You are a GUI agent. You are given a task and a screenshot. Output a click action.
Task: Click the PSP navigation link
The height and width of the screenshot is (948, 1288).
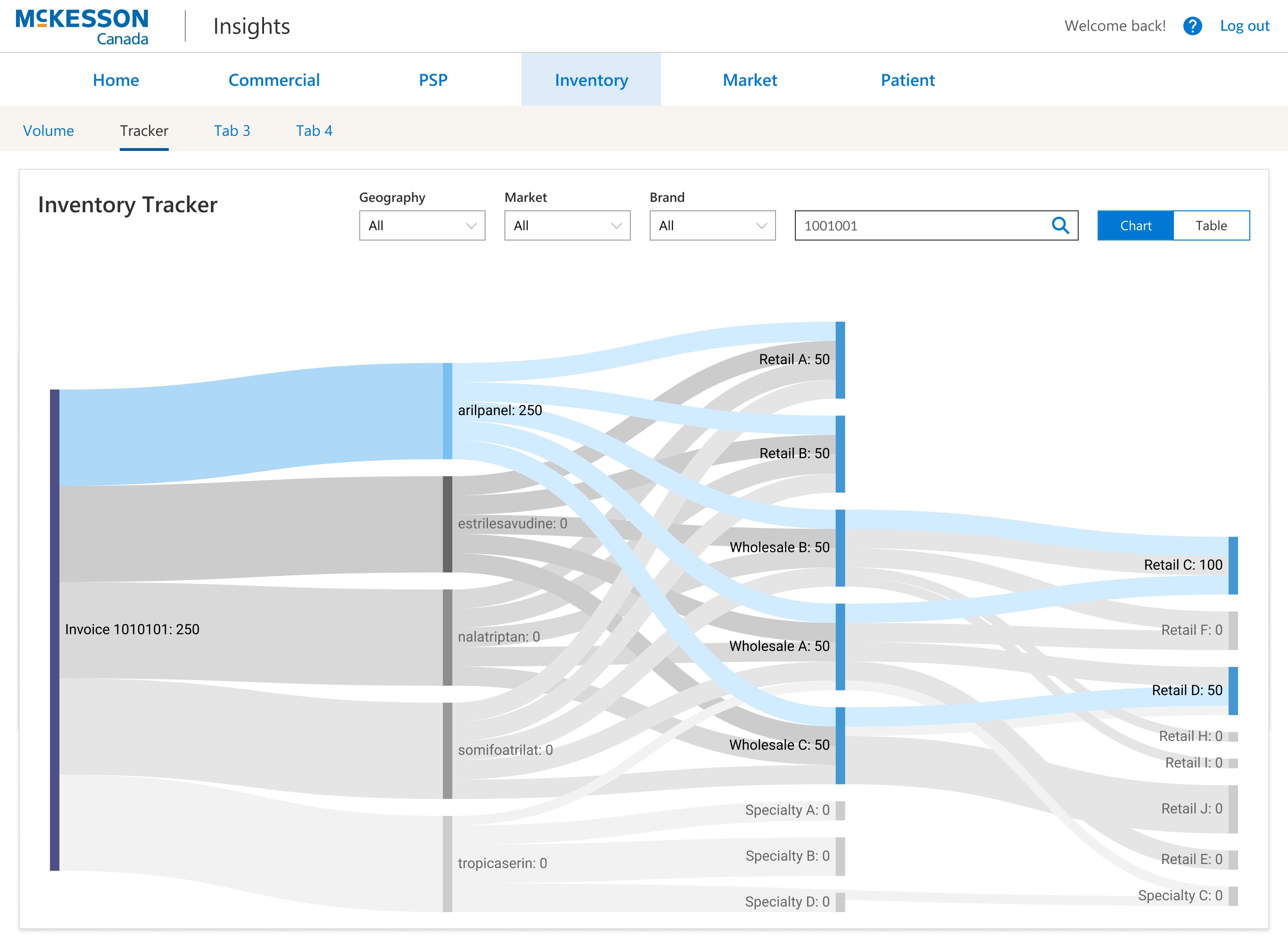click(x=432, y=80)
